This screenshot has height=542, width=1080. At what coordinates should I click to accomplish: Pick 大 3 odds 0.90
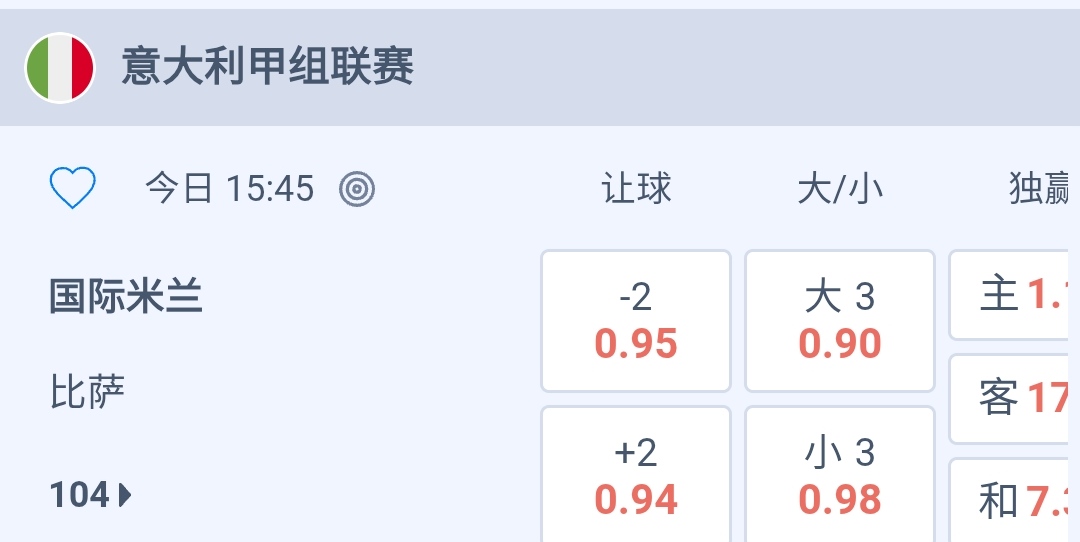click(840, 320)
